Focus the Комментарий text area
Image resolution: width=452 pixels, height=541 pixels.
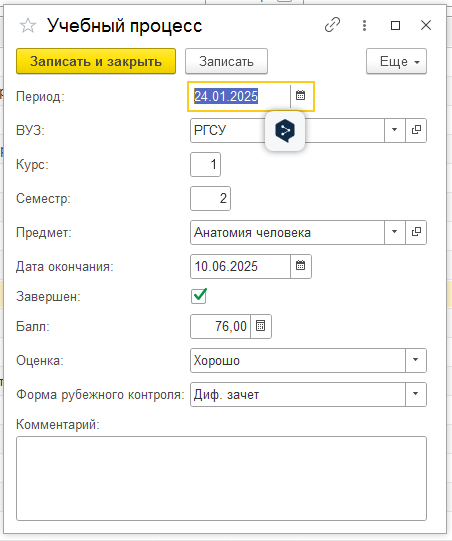[x=222, y=478]
